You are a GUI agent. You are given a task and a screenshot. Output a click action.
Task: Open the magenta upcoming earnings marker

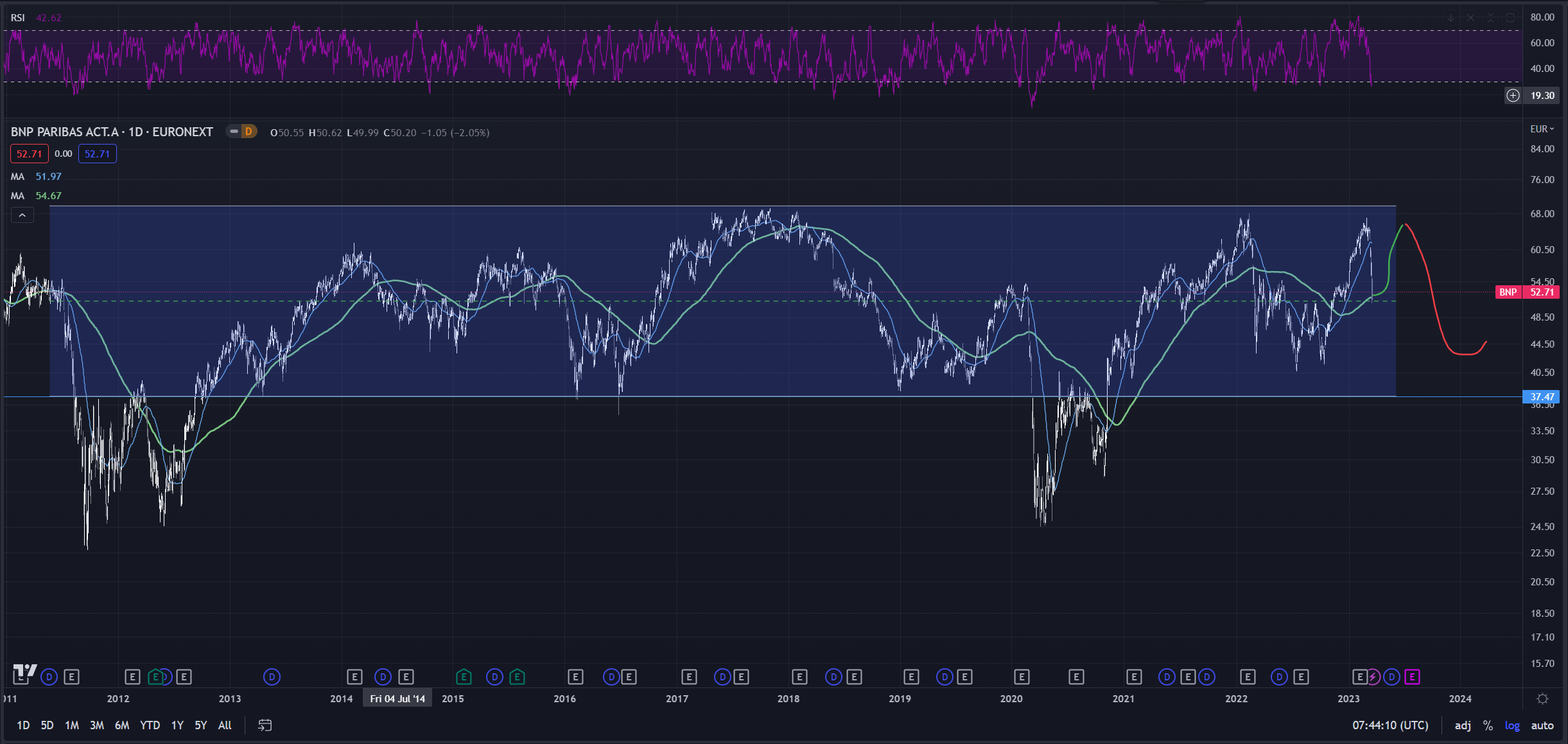(1412, 677)
